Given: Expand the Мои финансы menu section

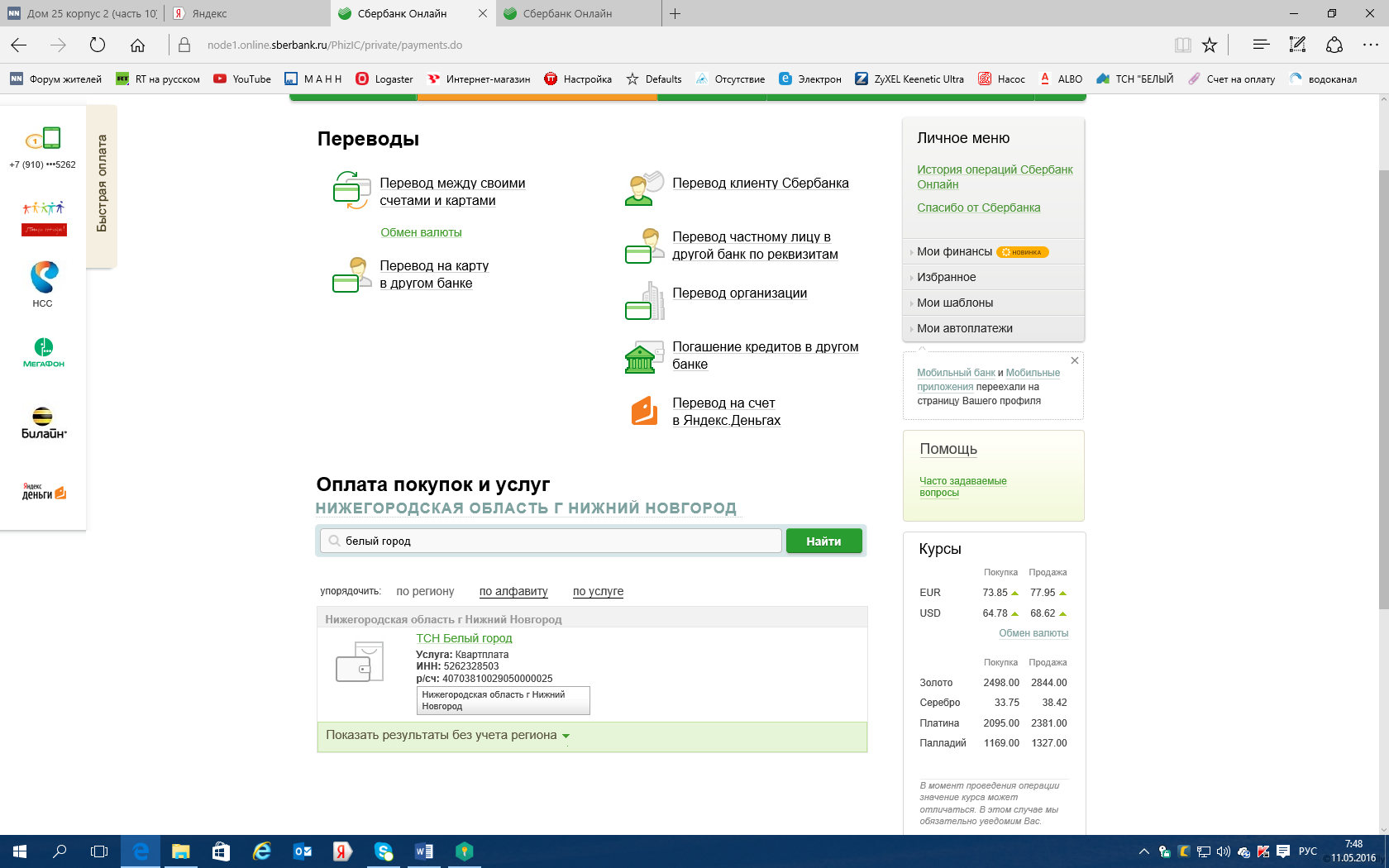Looking at the screenshot, I should [x=954, y=252].
